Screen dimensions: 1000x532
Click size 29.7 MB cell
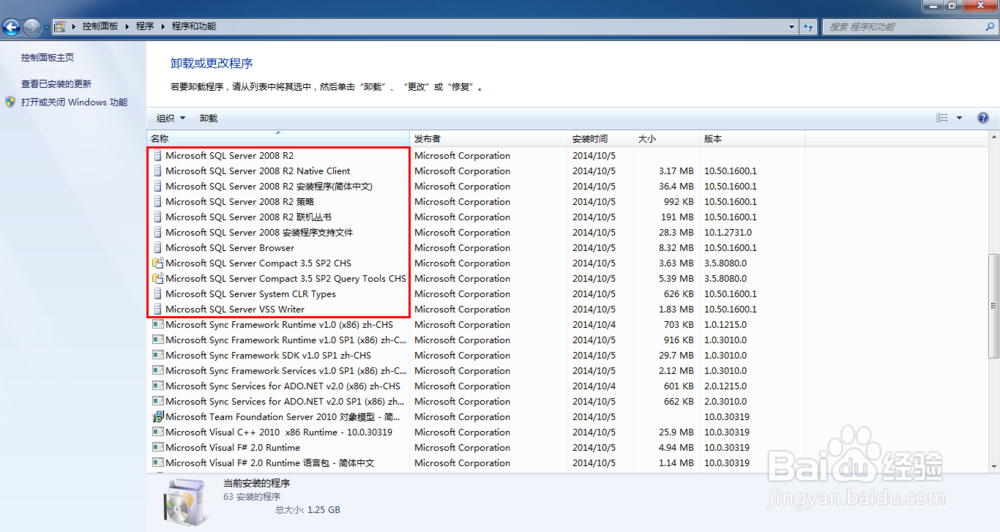pos(676,355)
